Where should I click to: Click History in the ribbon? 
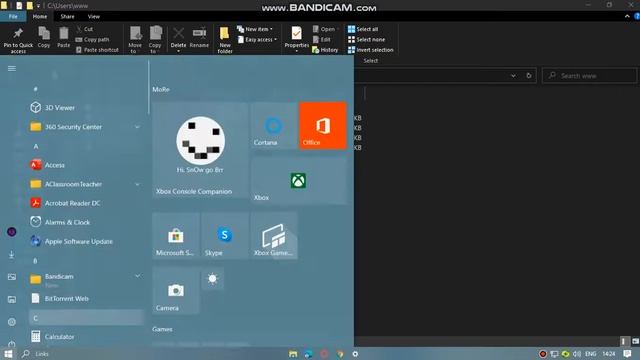click(325, 50)
